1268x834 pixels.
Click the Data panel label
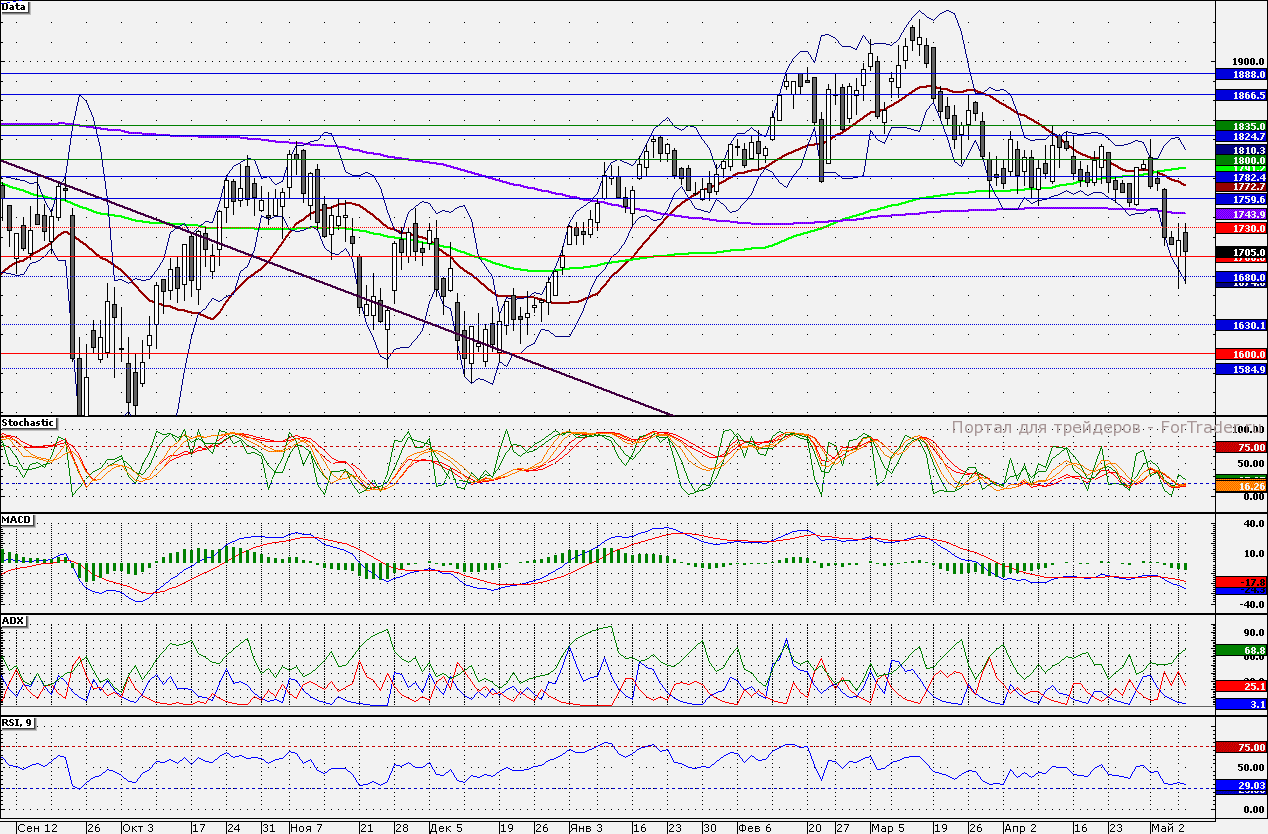[15, 7]
